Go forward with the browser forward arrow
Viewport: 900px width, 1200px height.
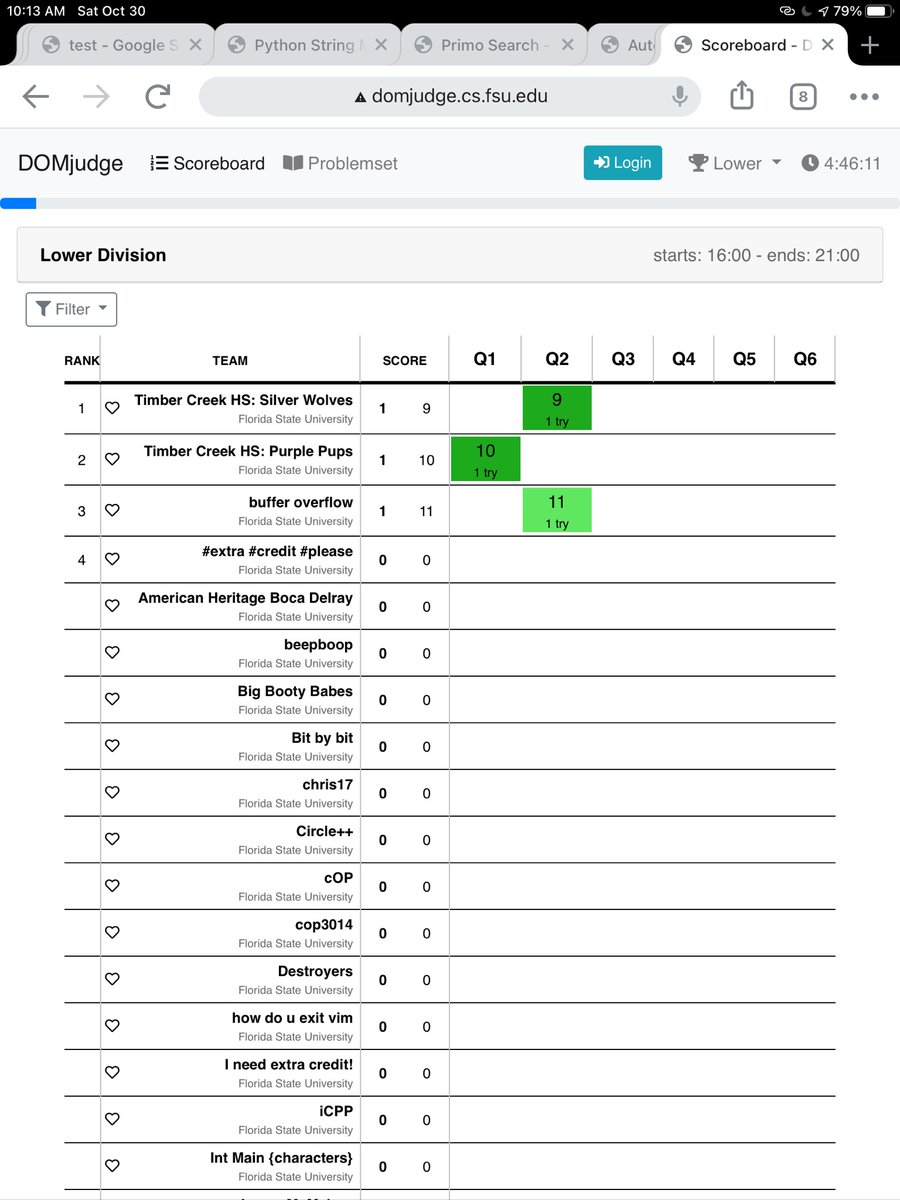pyautogui.click(x=96, y=97)
